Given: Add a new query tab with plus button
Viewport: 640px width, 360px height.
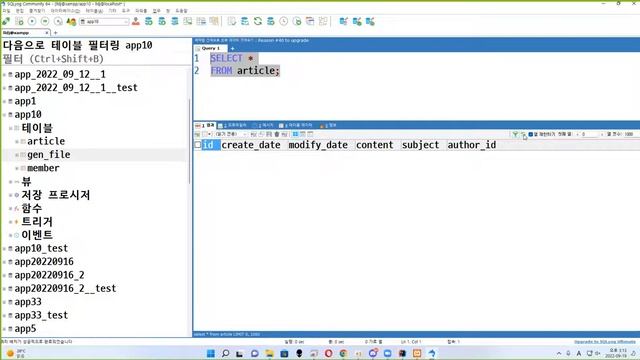Looking at the screenshot, I should 232,48.
